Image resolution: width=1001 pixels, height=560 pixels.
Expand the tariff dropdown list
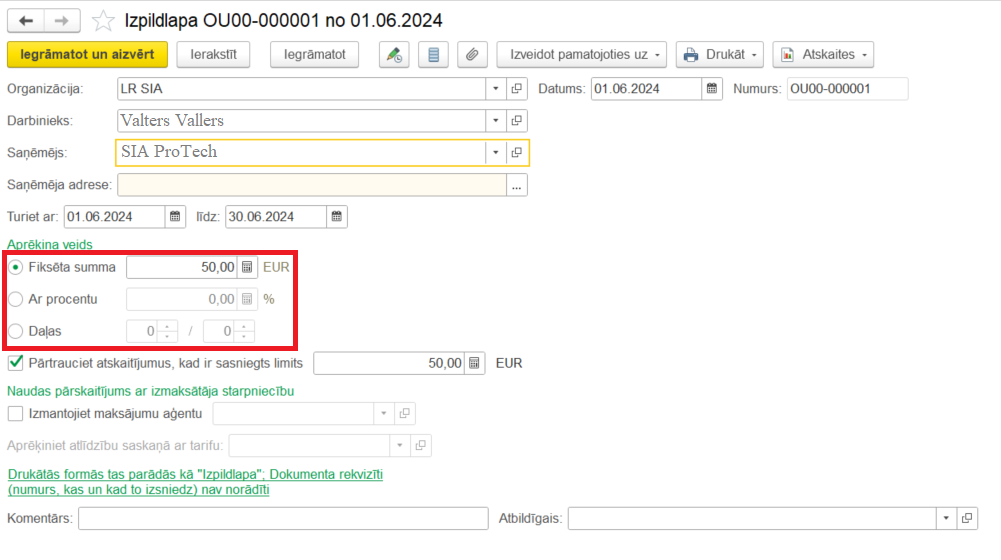(400, 445)
